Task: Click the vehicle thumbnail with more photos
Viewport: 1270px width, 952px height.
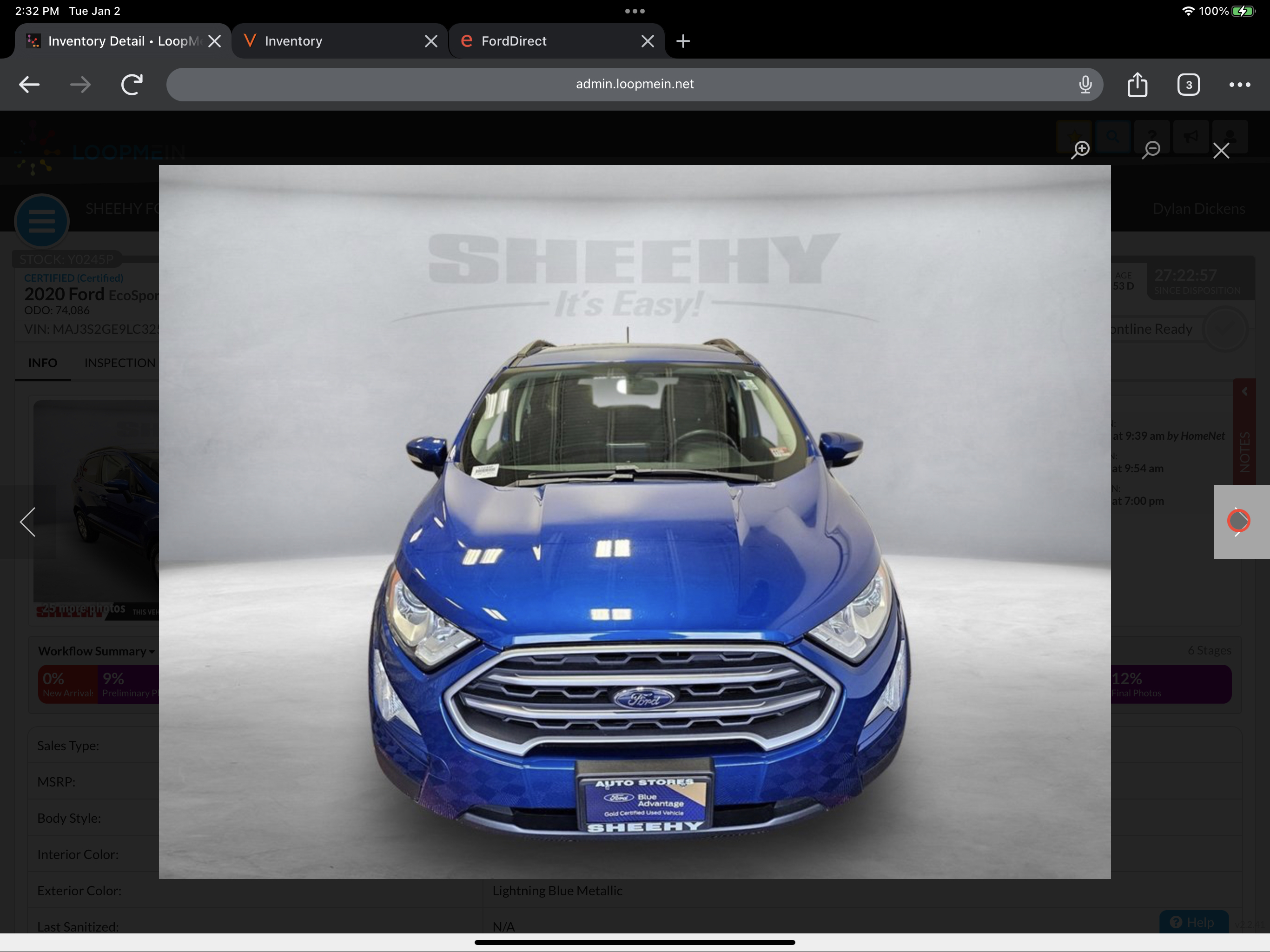Action: pos(96,509)
